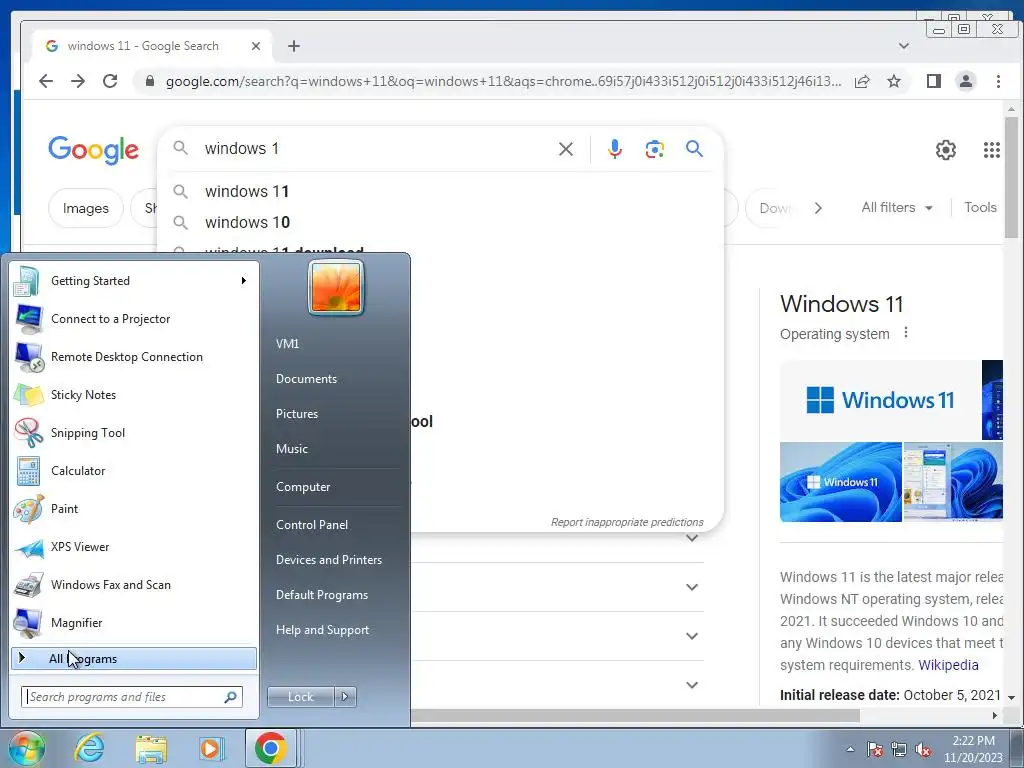Open Internet Explorer from taskbar
This screenshot has width=1024, height=768.
click(88, 748)
